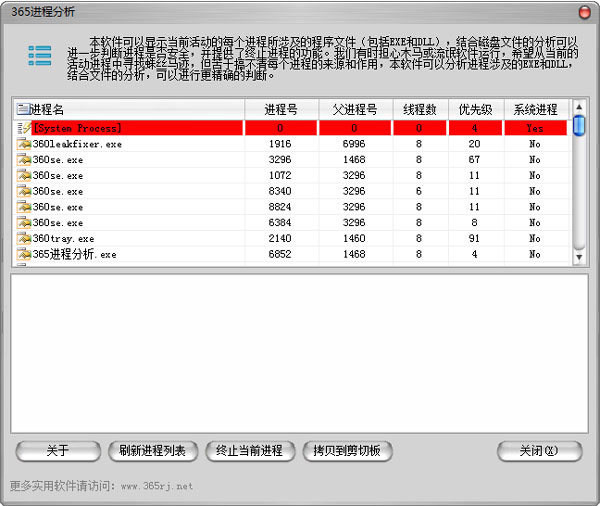Viewport: 600px width, 506px height.
Task: Select the 360leakfixer.exe process name
Action: tap(77, 144)
